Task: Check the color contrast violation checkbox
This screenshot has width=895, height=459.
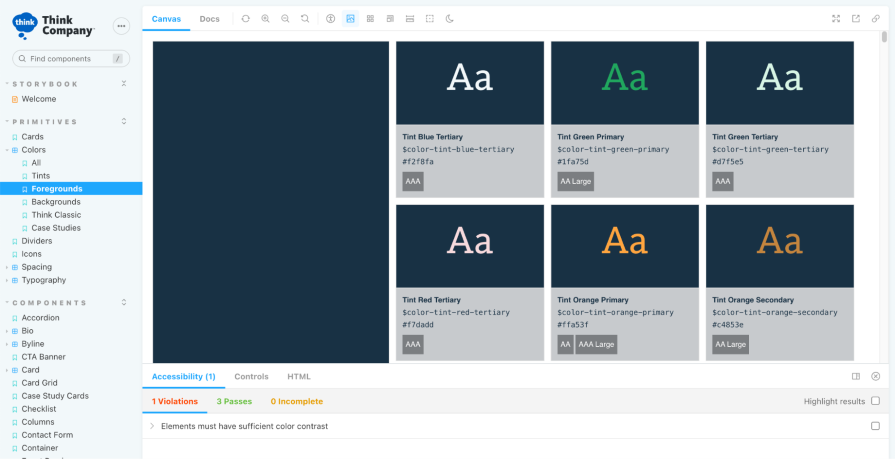Action: (x=875, y=426)
